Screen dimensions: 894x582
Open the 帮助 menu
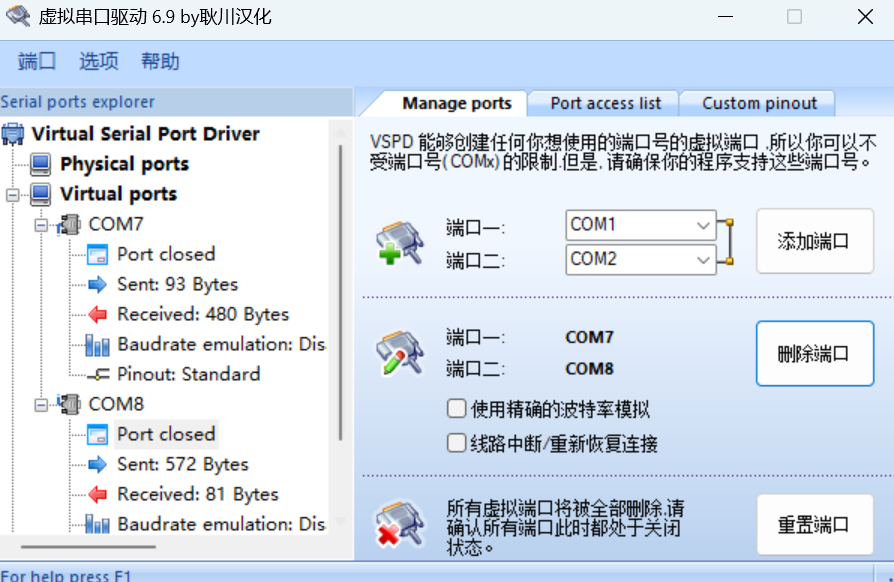click(160, 61)
